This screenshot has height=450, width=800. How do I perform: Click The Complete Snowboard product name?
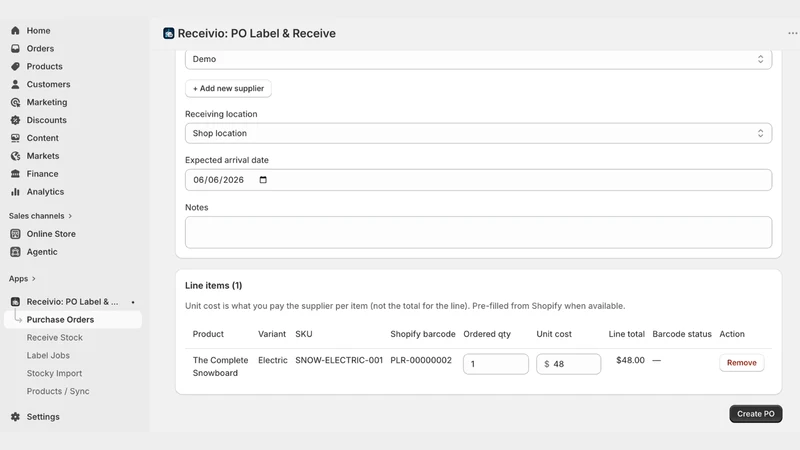pos(220,366)
